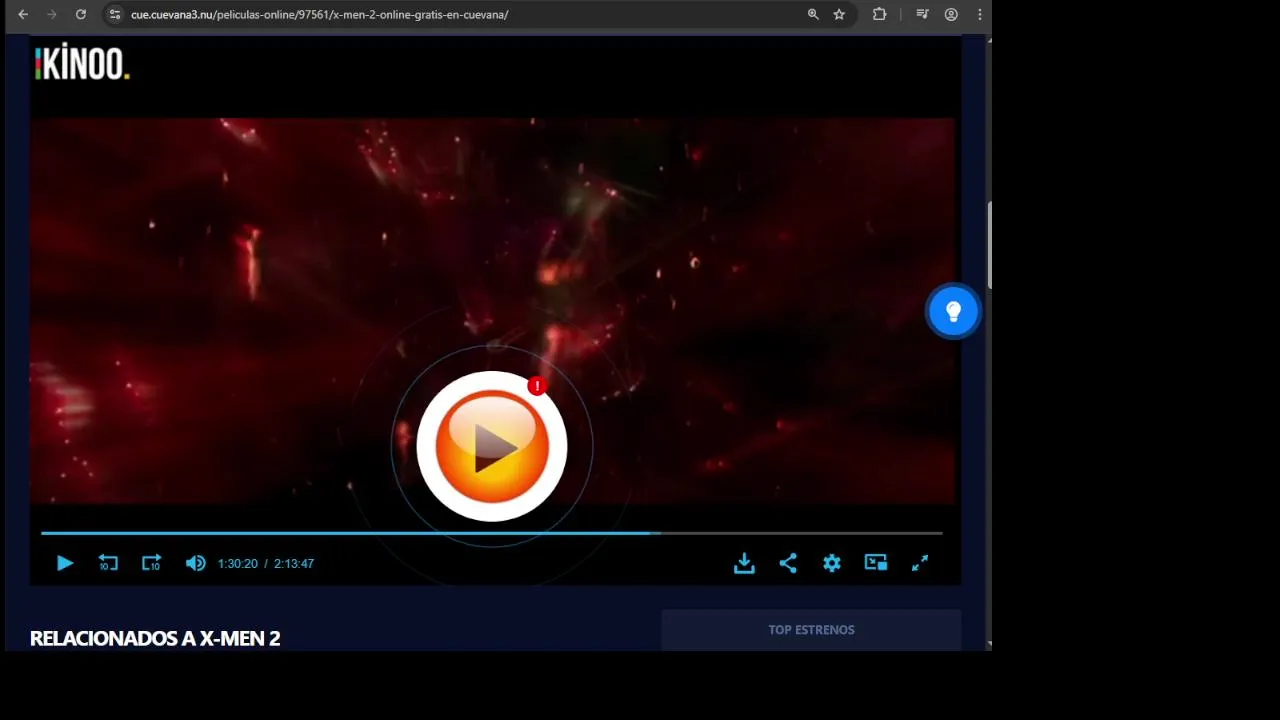Click the blue lightbulb button

point(953,312)
